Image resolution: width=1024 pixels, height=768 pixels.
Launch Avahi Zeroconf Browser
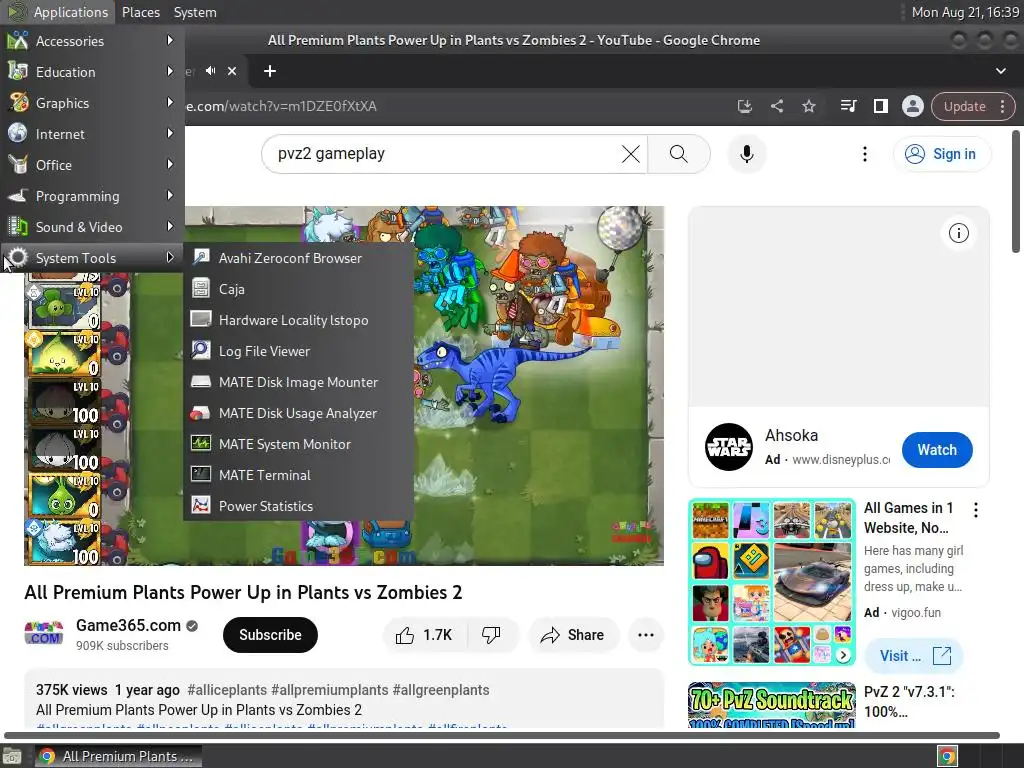[x=298, y=258]
